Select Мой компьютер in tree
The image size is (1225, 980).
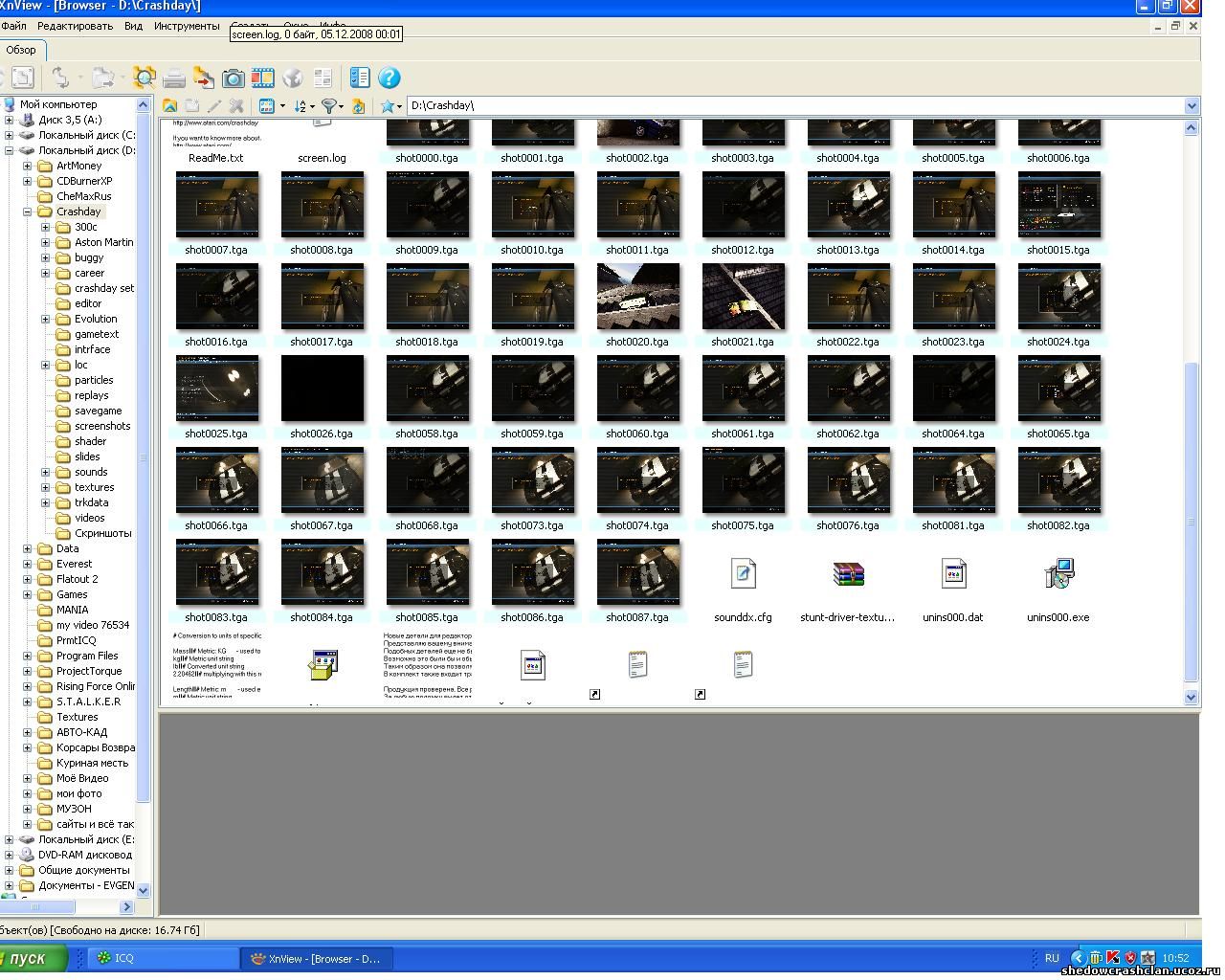tap(58, 104)
